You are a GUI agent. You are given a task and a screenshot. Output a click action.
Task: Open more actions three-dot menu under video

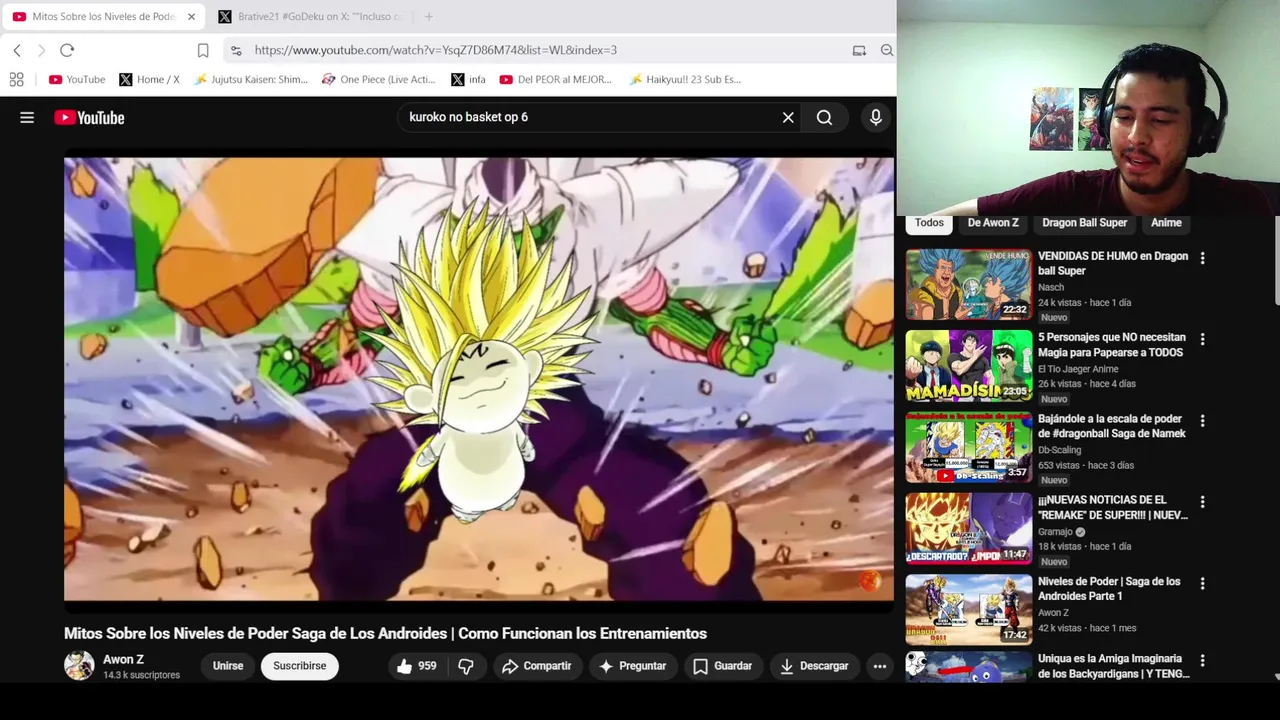click(880, 666)
